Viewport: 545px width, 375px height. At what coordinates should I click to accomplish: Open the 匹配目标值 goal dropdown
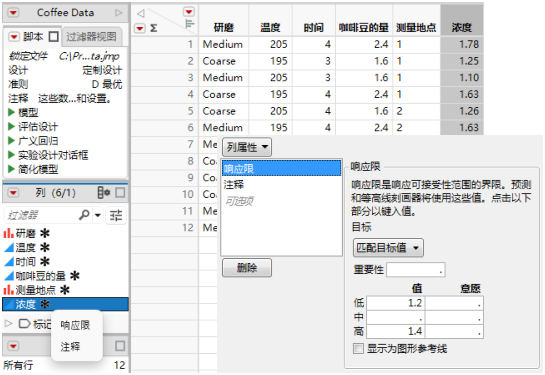point(388,247)
